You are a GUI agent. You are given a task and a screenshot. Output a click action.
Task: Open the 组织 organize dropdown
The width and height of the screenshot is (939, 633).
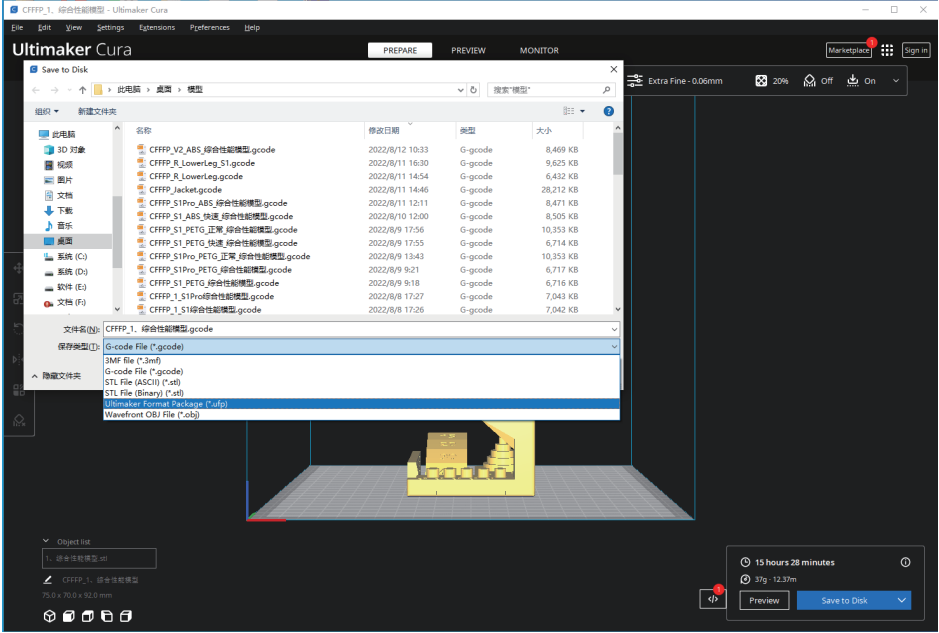(x=47, y=111)
